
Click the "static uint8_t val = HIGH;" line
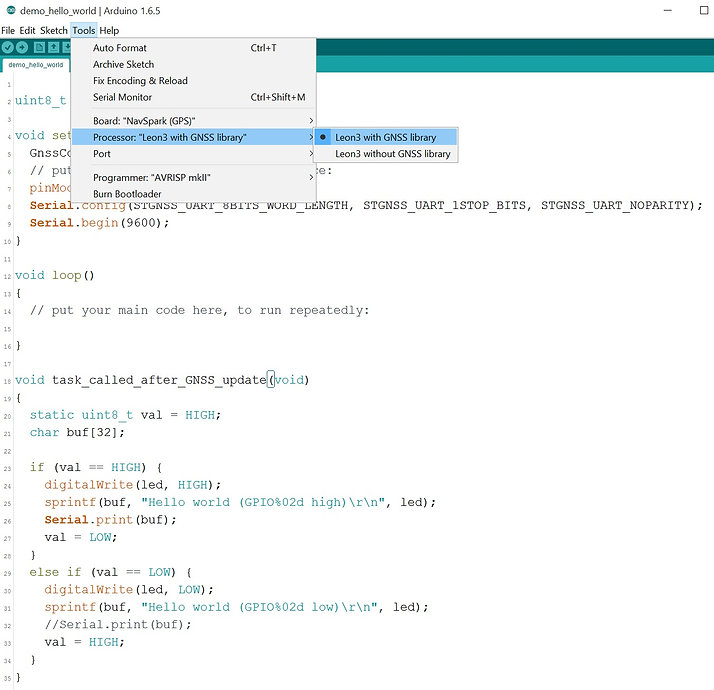[x=125, y=415]
